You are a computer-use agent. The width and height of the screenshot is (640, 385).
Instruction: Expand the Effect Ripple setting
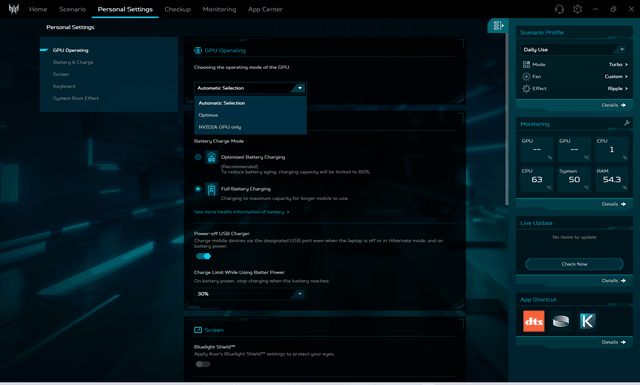click(x=618, y=89)
